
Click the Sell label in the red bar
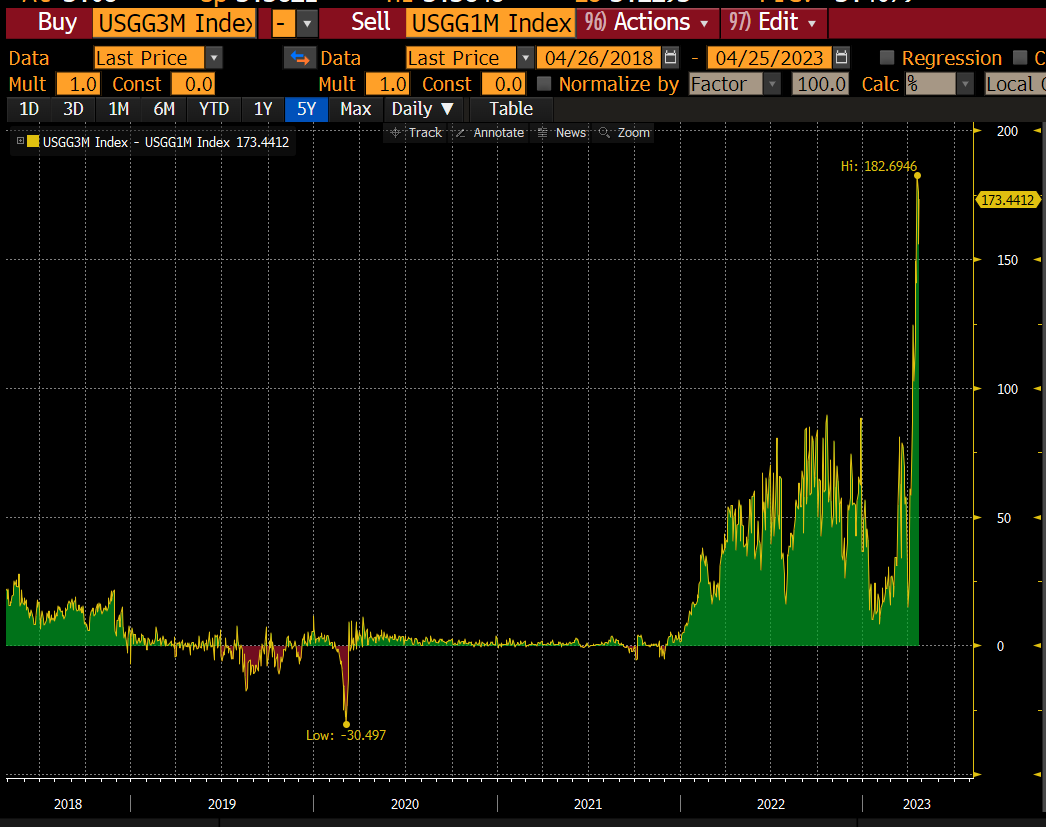(370, 23)
